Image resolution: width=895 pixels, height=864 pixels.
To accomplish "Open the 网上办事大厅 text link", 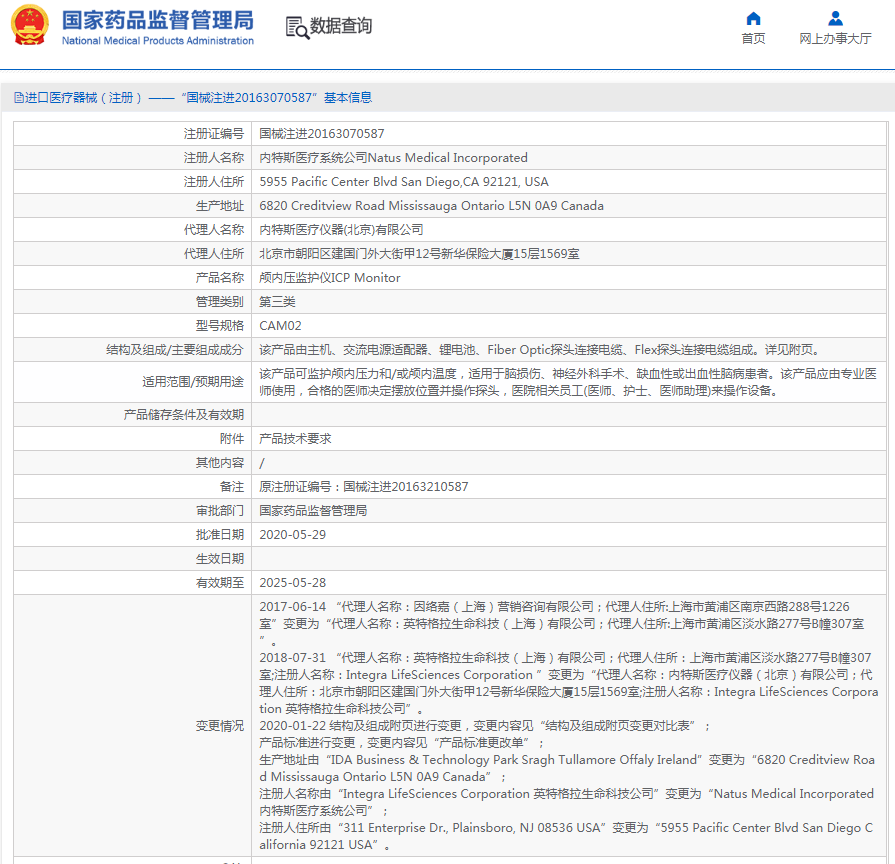I will (835, 39).
